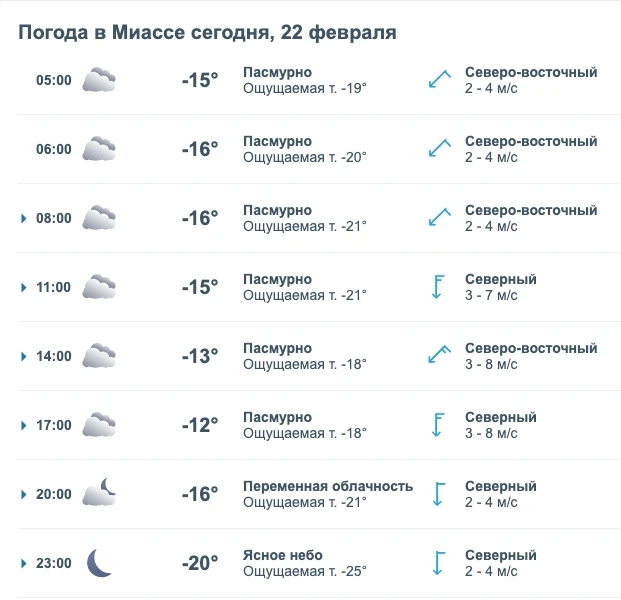Click the north wind arrow at 11:00
The image size is (621, 600).
(x=437, y=287)
